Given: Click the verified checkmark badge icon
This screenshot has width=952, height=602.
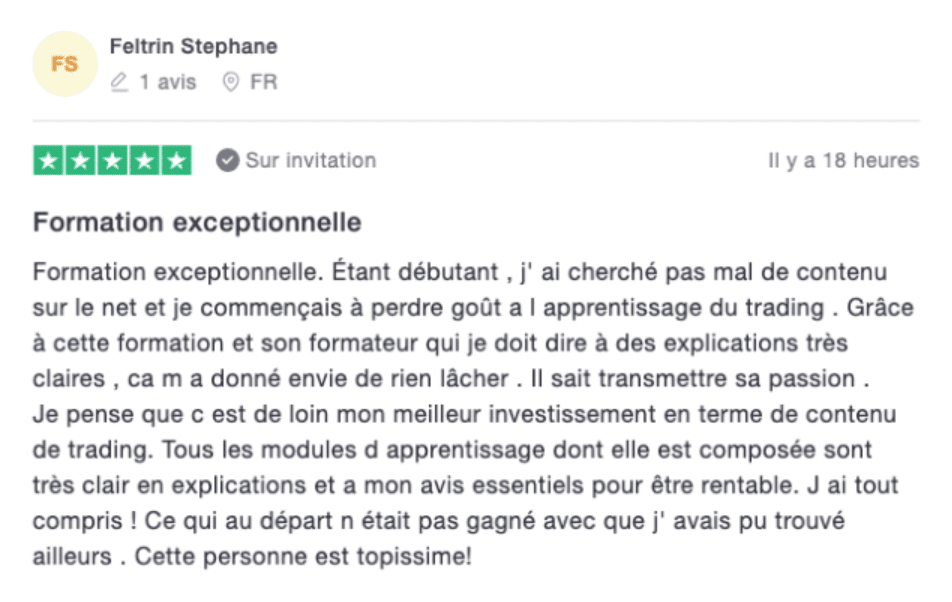Looking at the screenshot, I should coord(228,160).
